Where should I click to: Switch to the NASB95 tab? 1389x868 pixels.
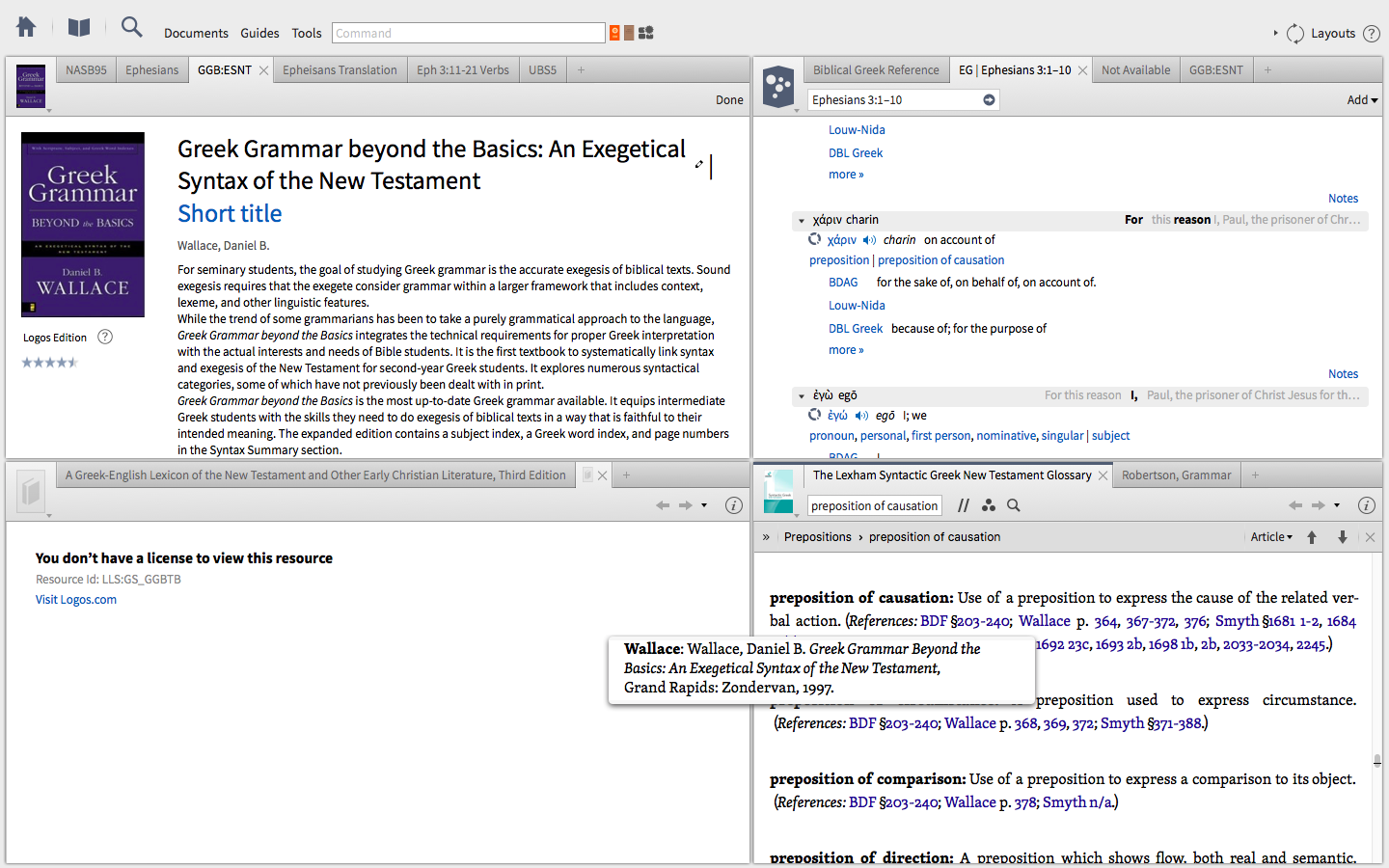(x=86, y=70)
